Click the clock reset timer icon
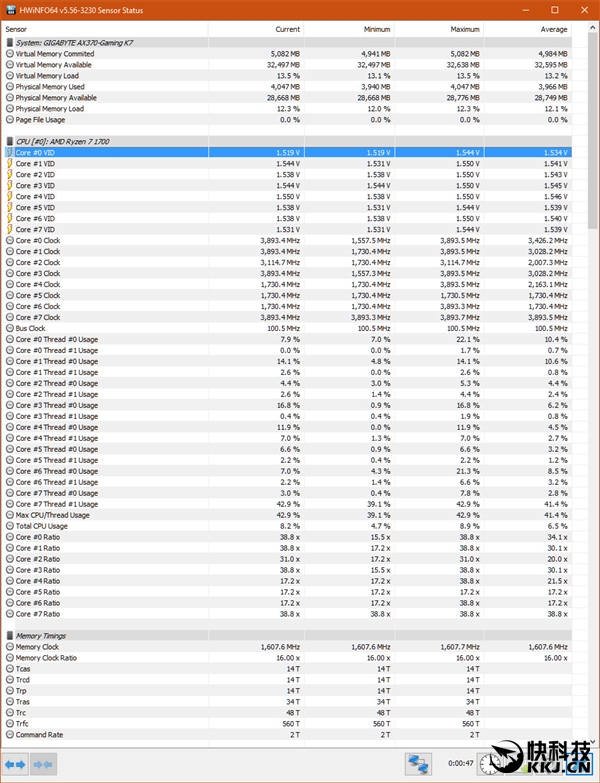 pyautogui.click(x=489, y=764)
